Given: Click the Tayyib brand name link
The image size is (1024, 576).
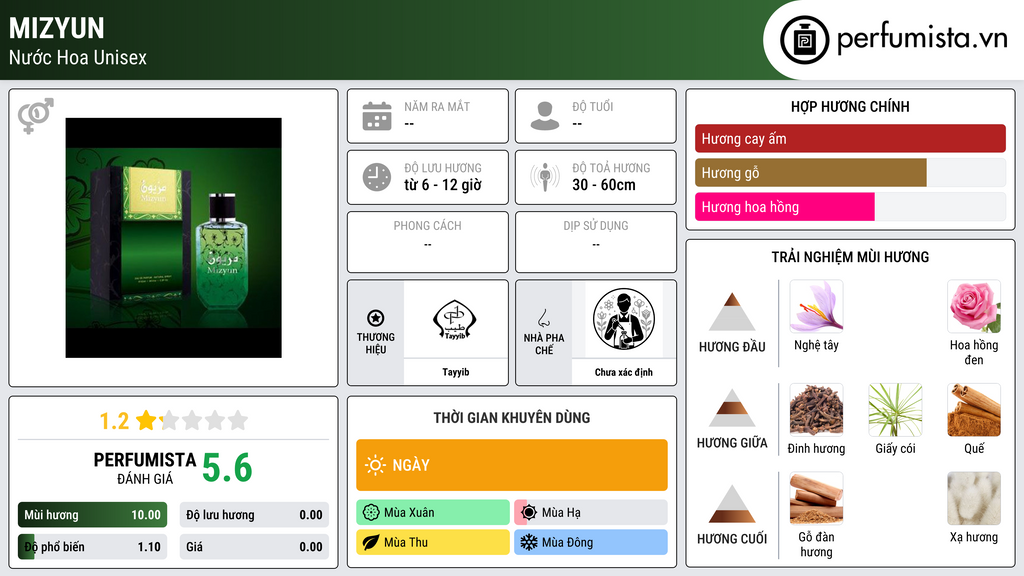Looking at the screenshot, I should point(455,372).
